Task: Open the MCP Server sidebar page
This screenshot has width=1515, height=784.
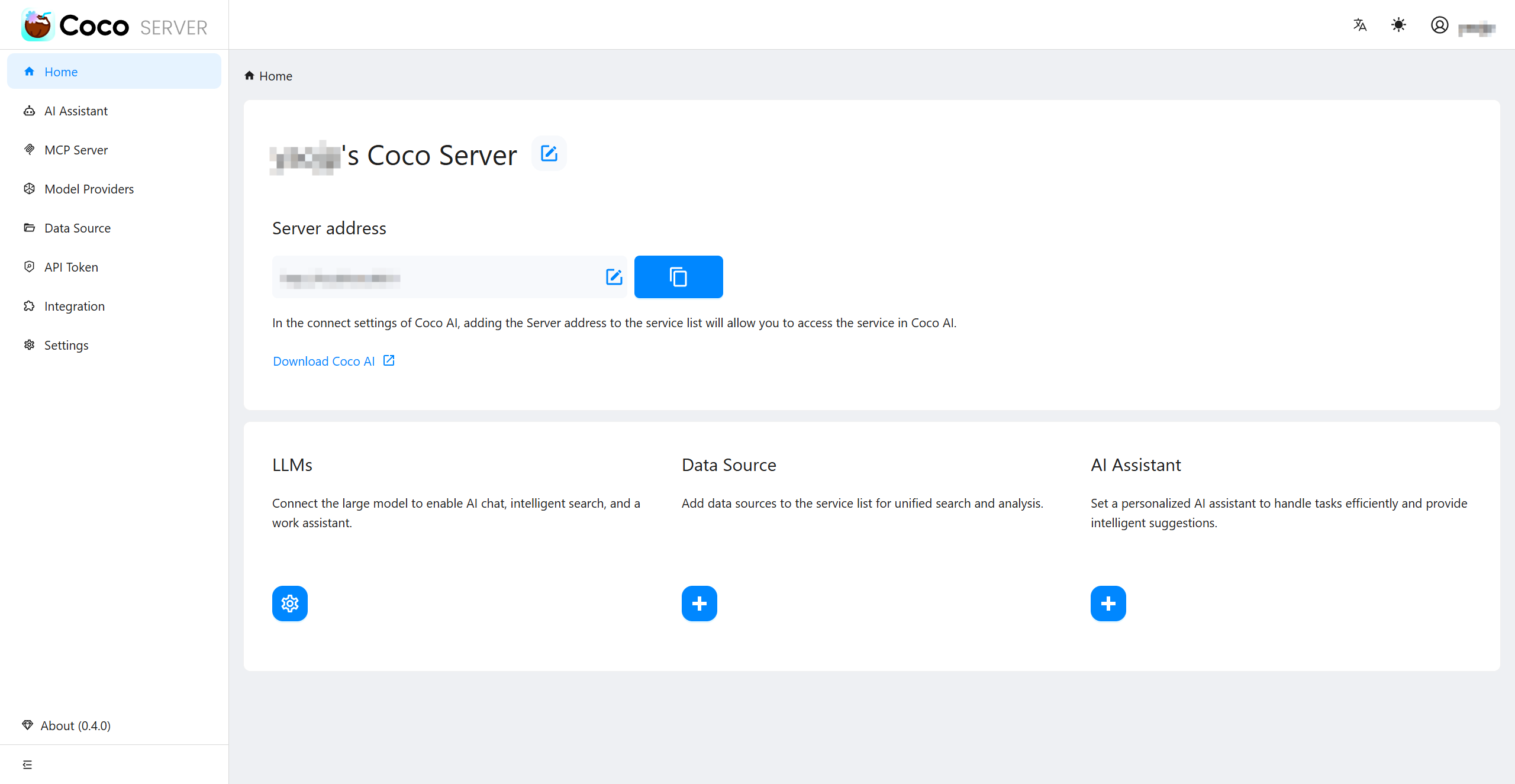Action: (114, 150)
